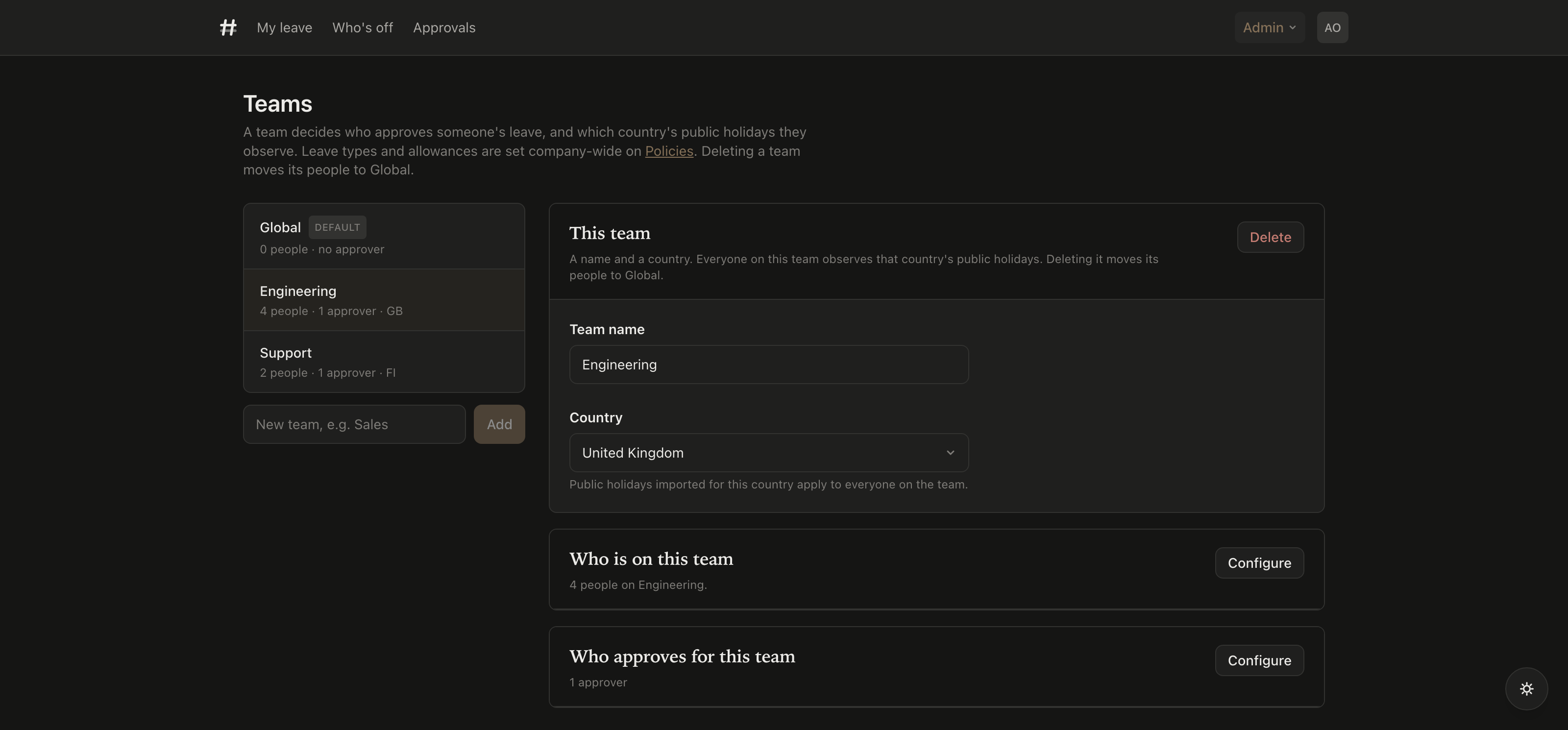This screenshot has width=1568, height=730.
Task: Open the My leave page
Action: point(284,27)
